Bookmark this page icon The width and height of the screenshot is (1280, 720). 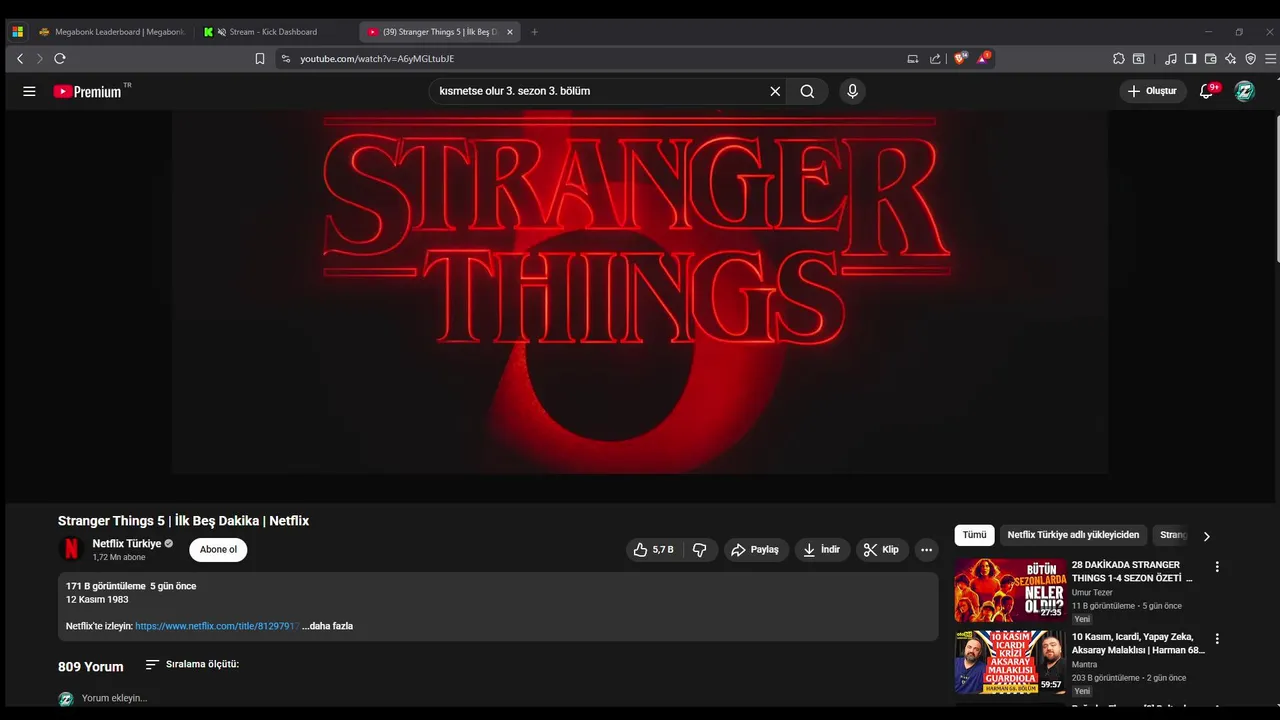pos(260,59)
